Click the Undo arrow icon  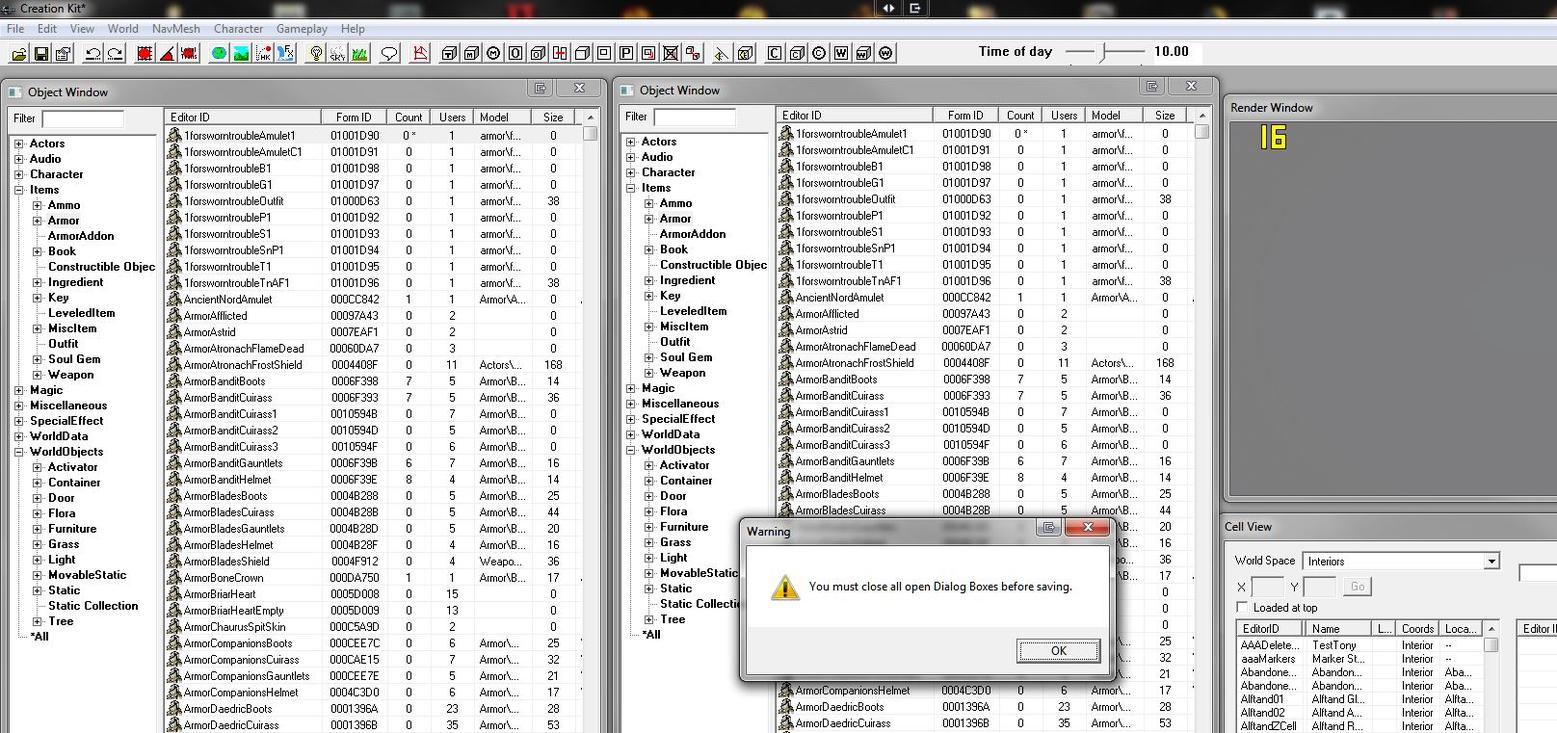click(x=92, y=53)
